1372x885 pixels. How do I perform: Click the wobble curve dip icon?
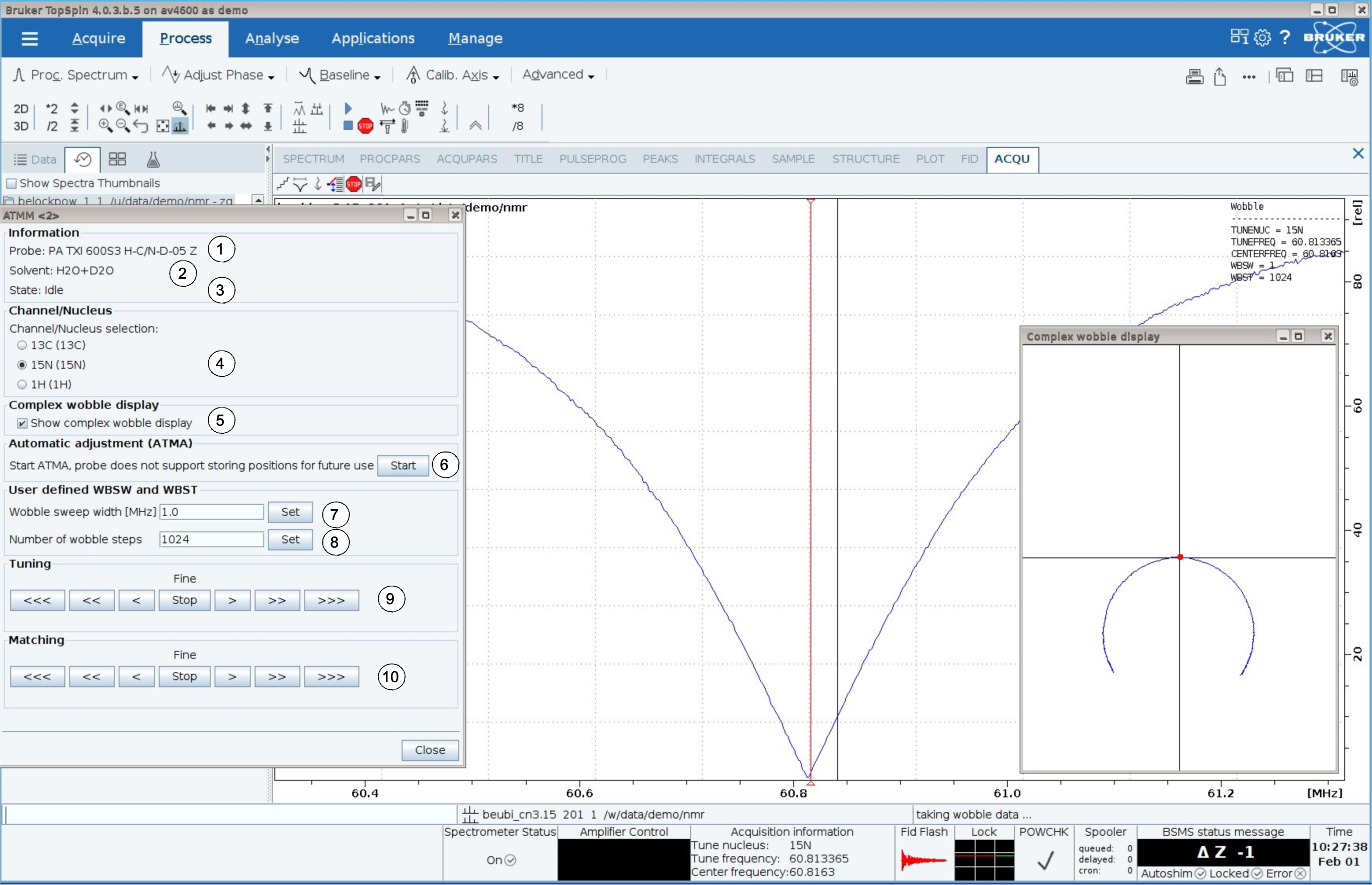[x=300, y=185]
